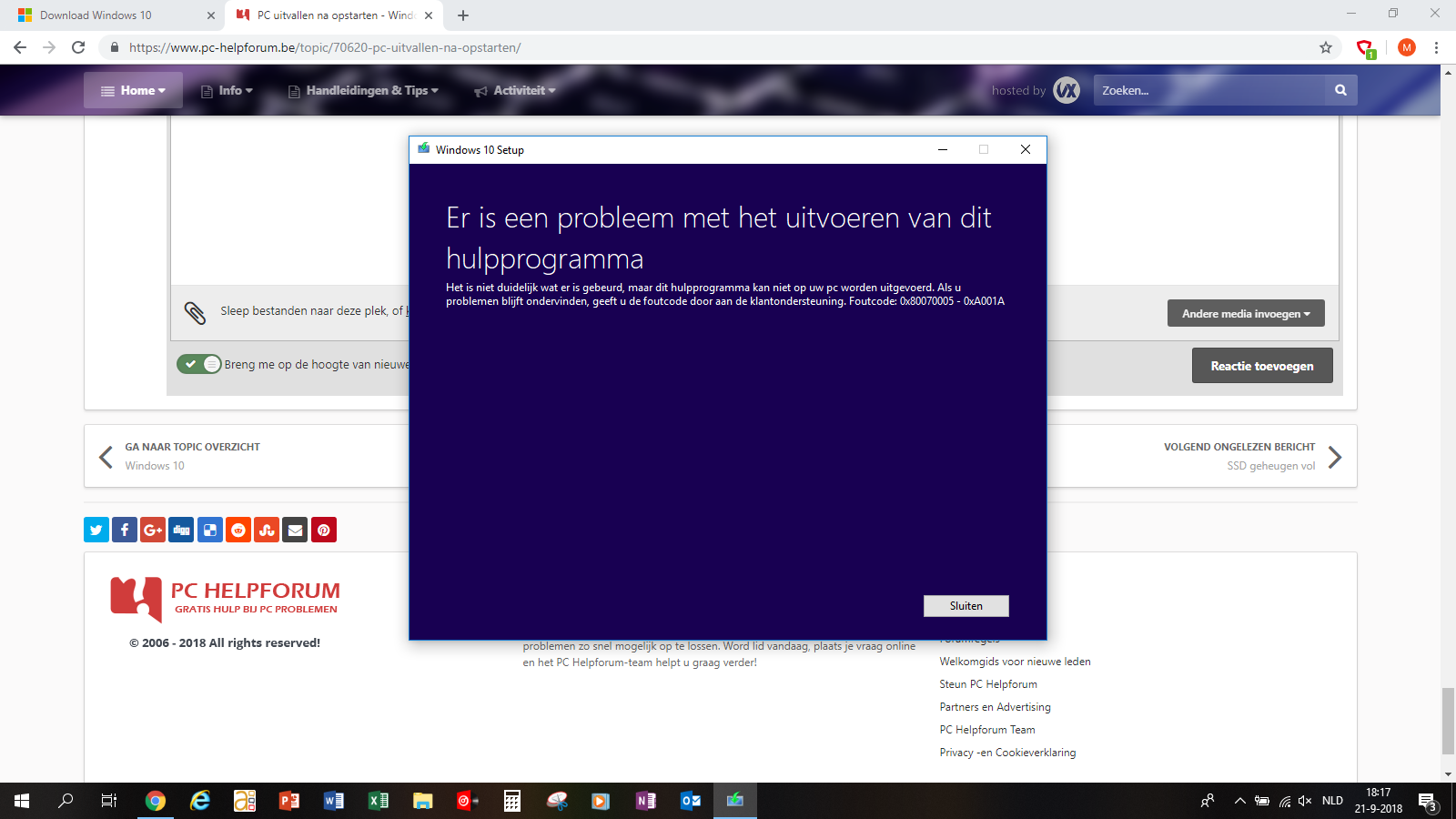Open the Chrome three-dot menu
This screenshot has height=819, width=1456.
[x=1437, y=47]
